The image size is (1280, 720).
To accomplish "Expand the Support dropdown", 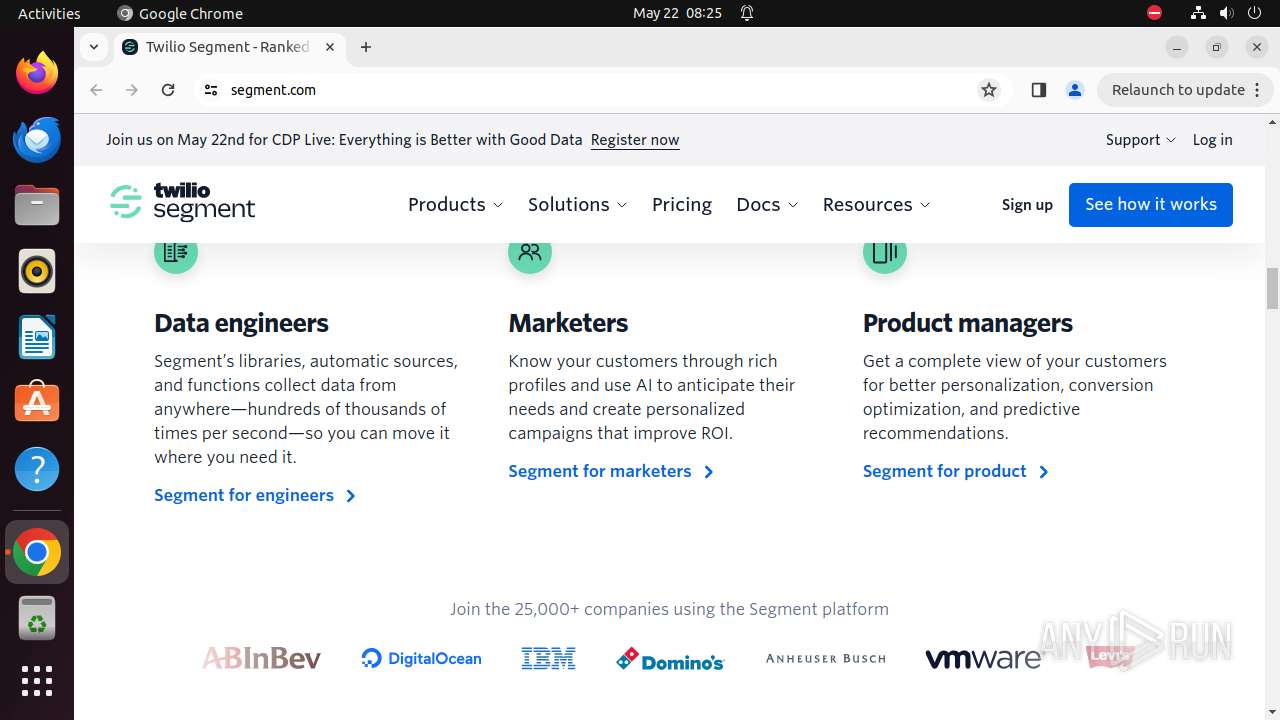I will (1141, 140).
